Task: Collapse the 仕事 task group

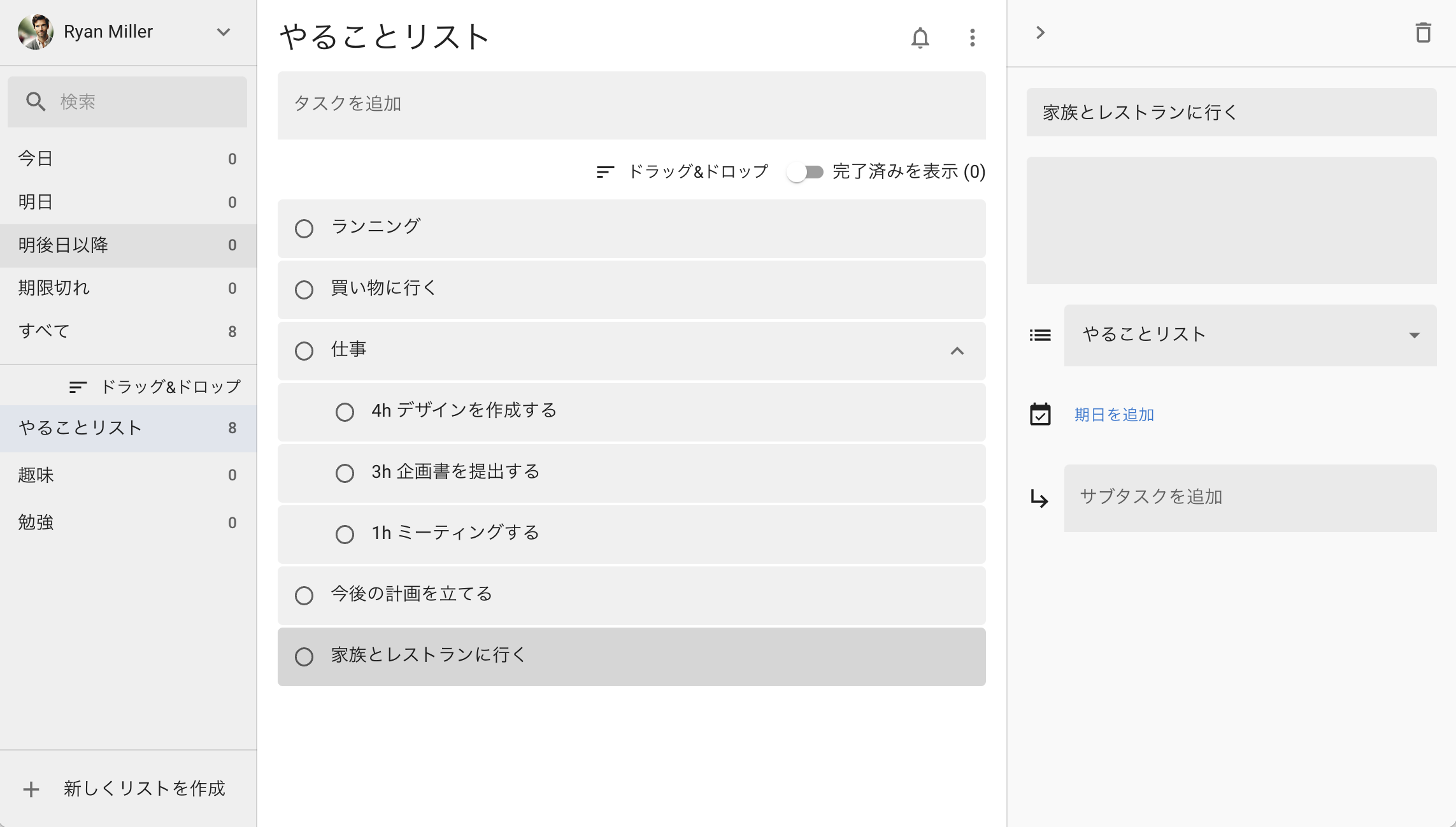Action: coord(957,351)
